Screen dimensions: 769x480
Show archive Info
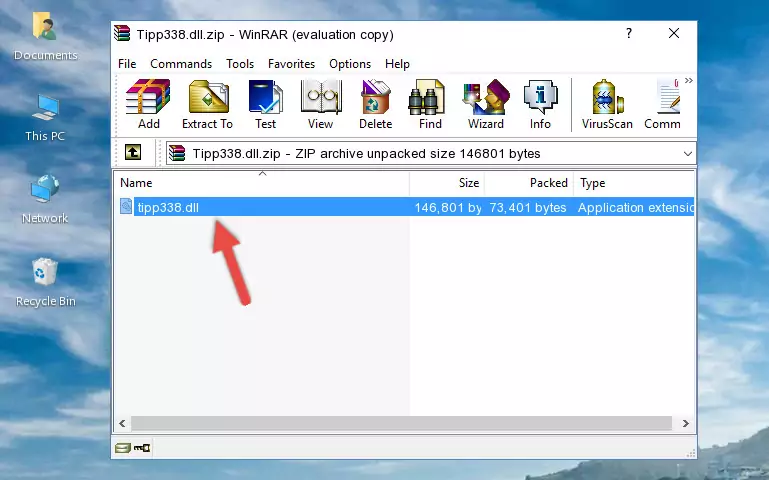point(540,104)
